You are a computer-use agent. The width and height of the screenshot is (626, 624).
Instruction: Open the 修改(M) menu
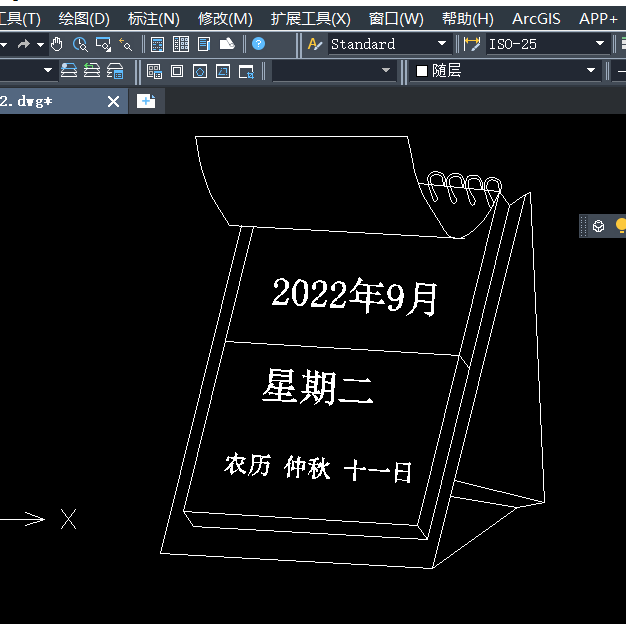[225, 19]
